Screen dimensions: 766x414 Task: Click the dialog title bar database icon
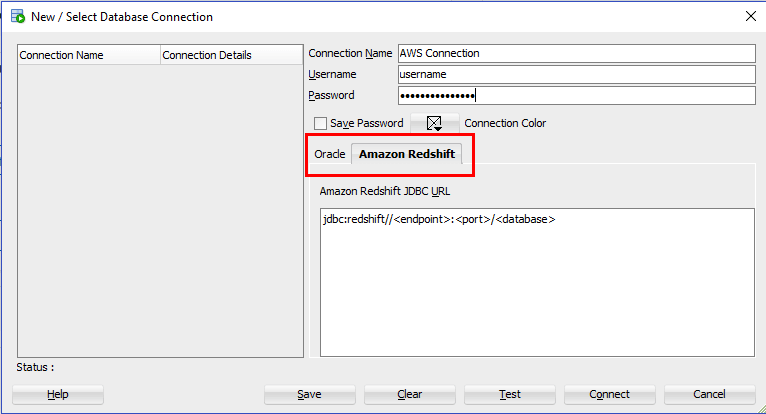click(18, 16)
